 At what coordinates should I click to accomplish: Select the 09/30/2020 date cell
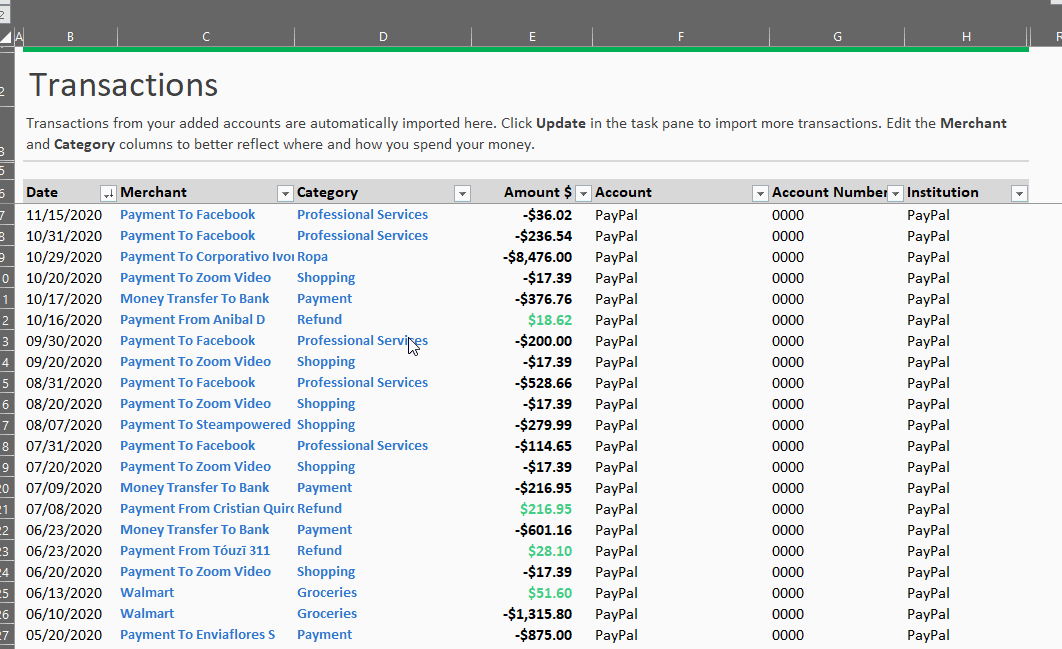coord(64,341)
